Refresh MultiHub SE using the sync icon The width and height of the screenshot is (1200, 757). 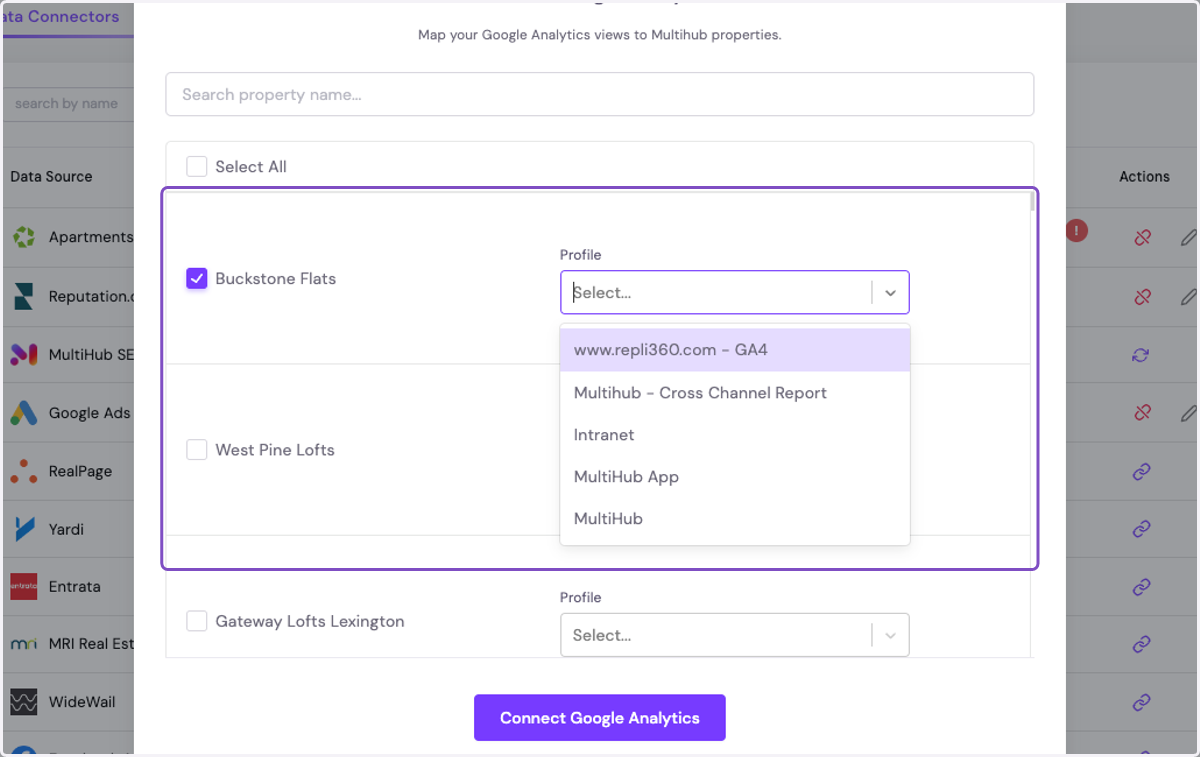click(x=1142, y=355)
